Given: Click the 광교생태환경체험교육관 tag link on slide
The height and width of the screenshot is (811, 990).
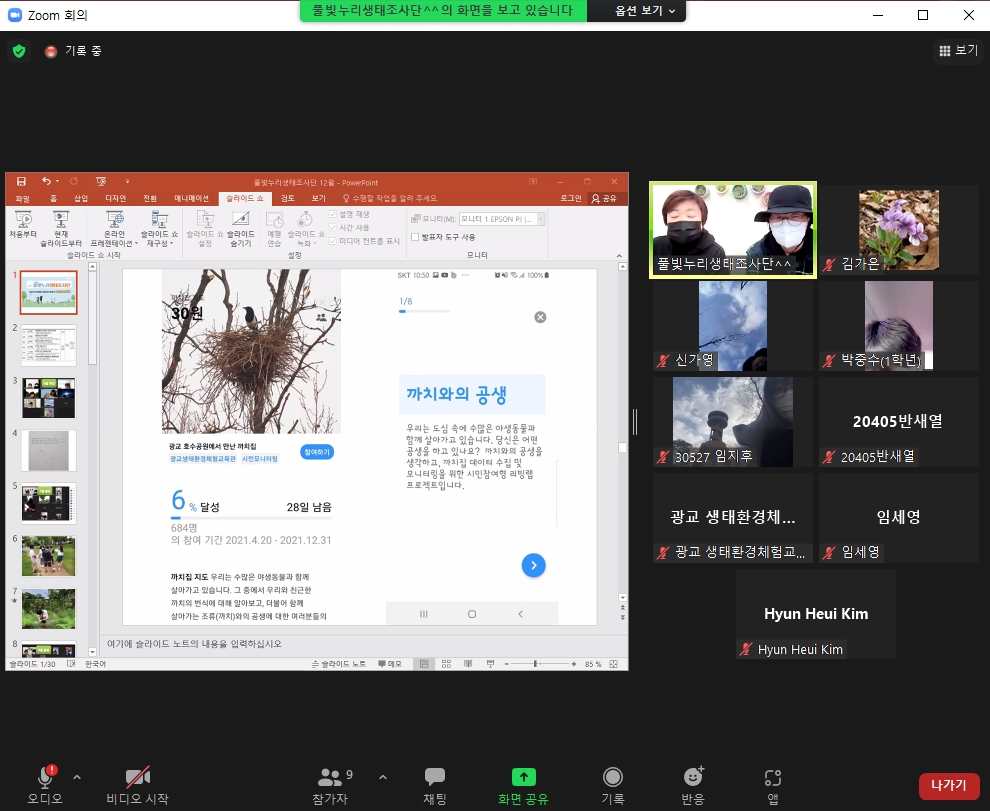Looking at the screenshot, I should pos(203,459).
